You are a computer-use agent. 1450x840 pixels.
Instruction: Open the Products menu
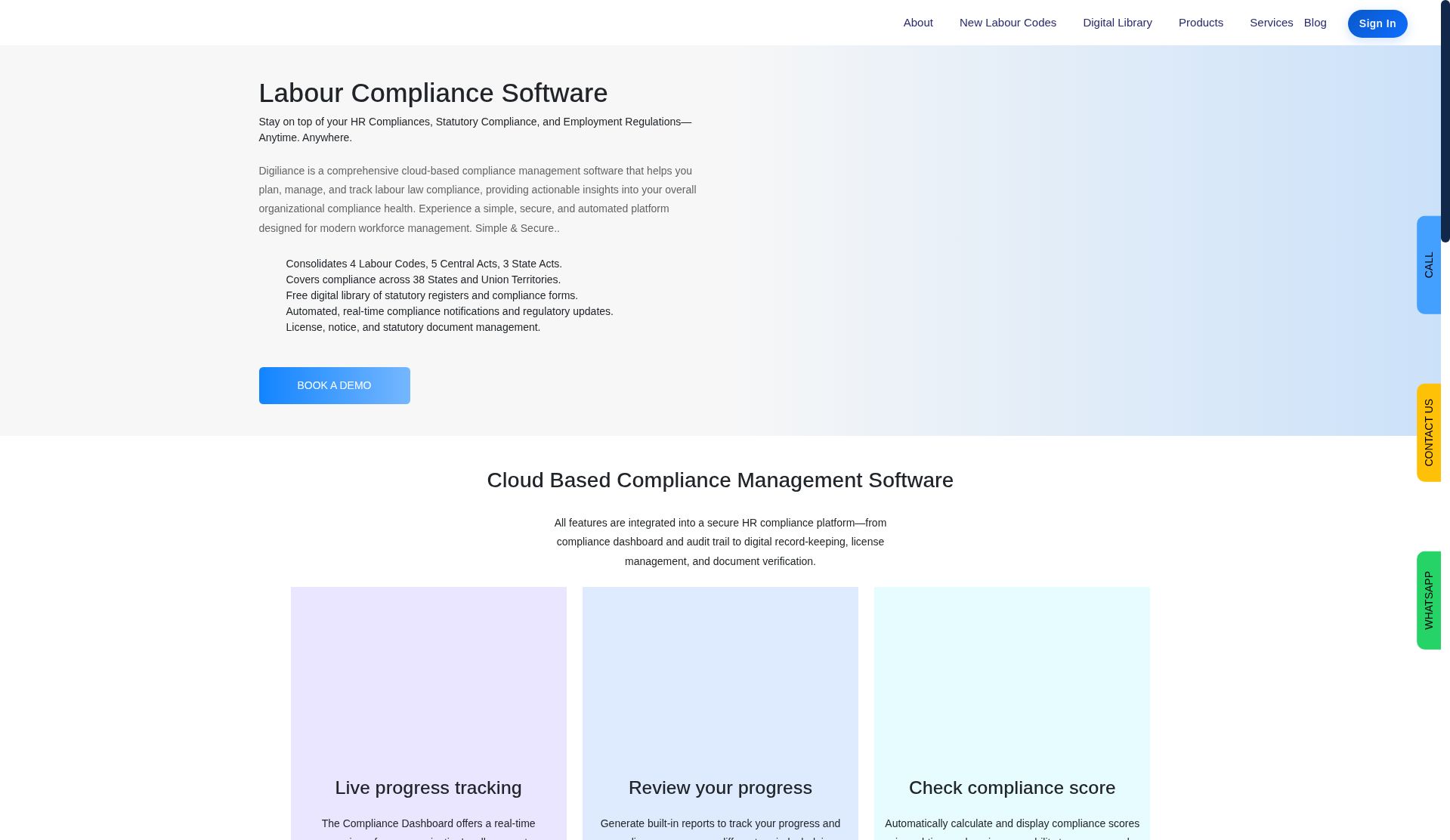1200,23
